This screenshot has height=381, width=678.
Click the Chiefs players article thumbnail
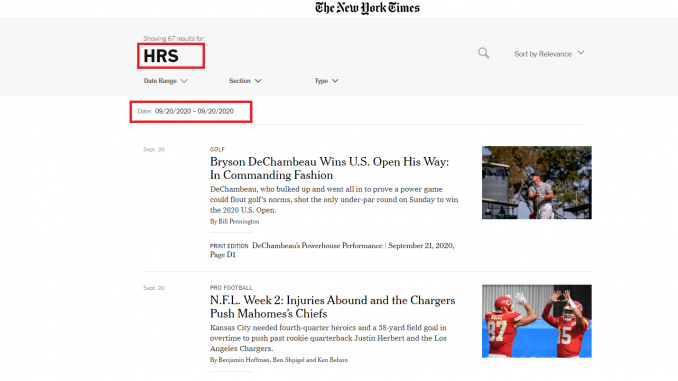point(537,321)
